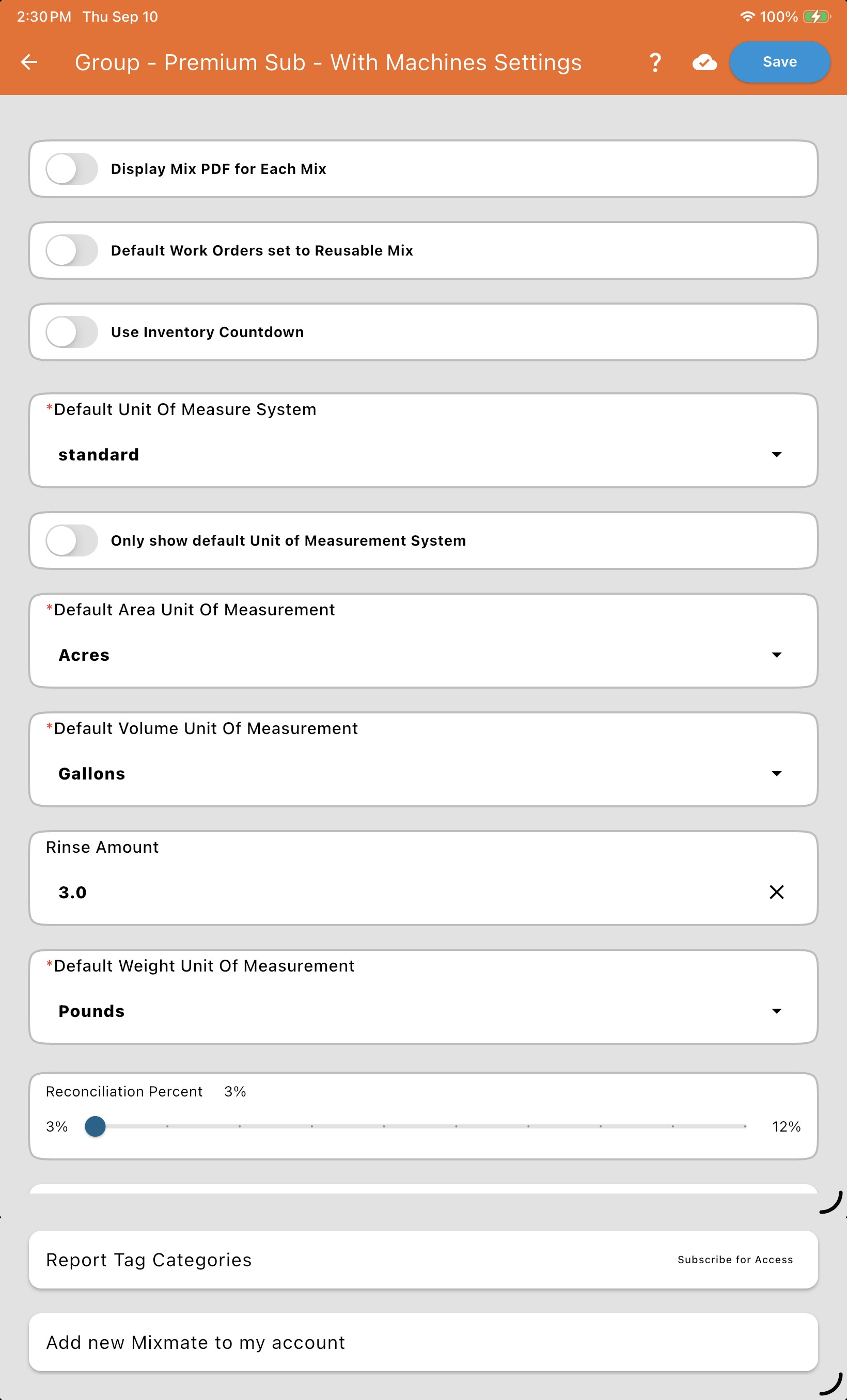Turn on Use Inventory Countdown
This screenshot has height=1400, width=847.
click(x=72, y=332)
